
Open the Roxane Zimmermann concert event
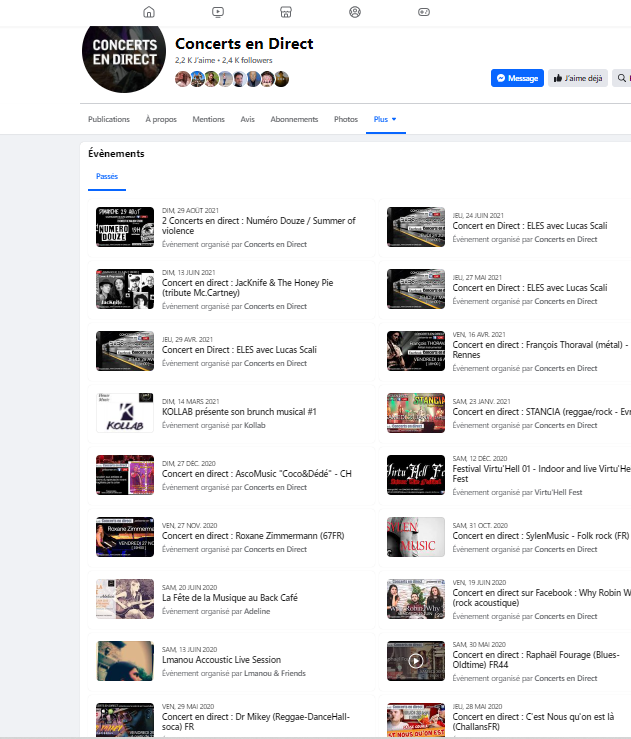(x=253, y=535)
